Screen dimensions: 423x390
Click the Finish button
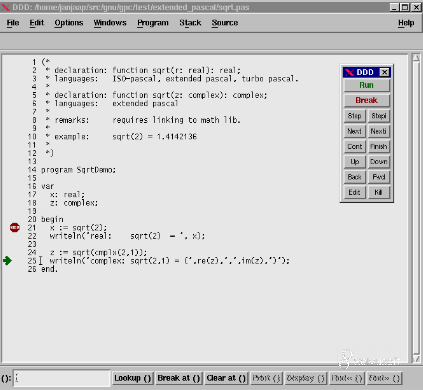click(x=379, y=147)
